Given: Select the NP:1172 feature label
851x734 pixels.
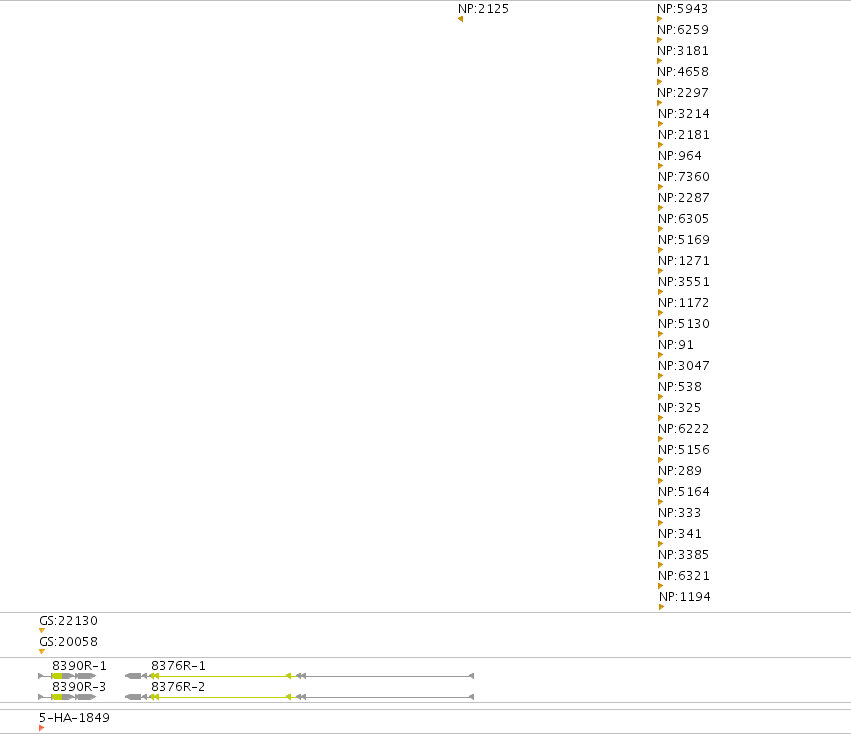Looking at the screenshot, I should point(684,303).
